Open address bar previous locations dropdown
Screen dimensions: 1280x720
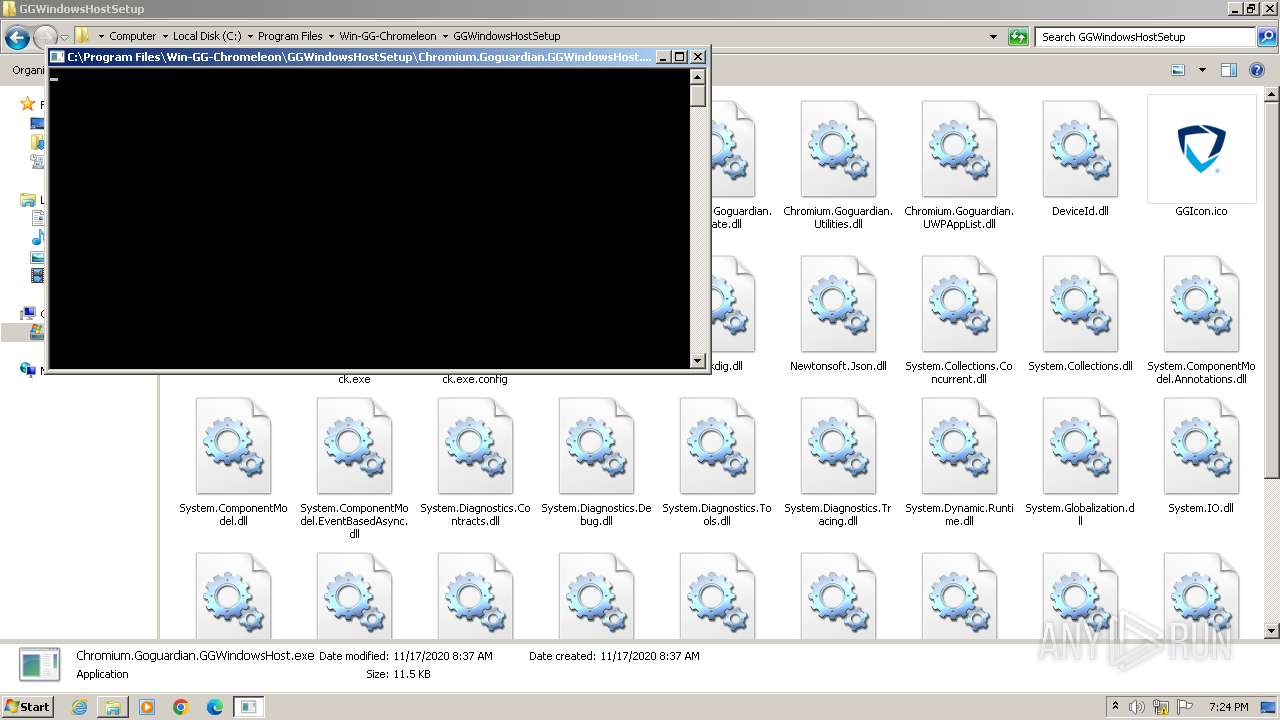point(993,37)
